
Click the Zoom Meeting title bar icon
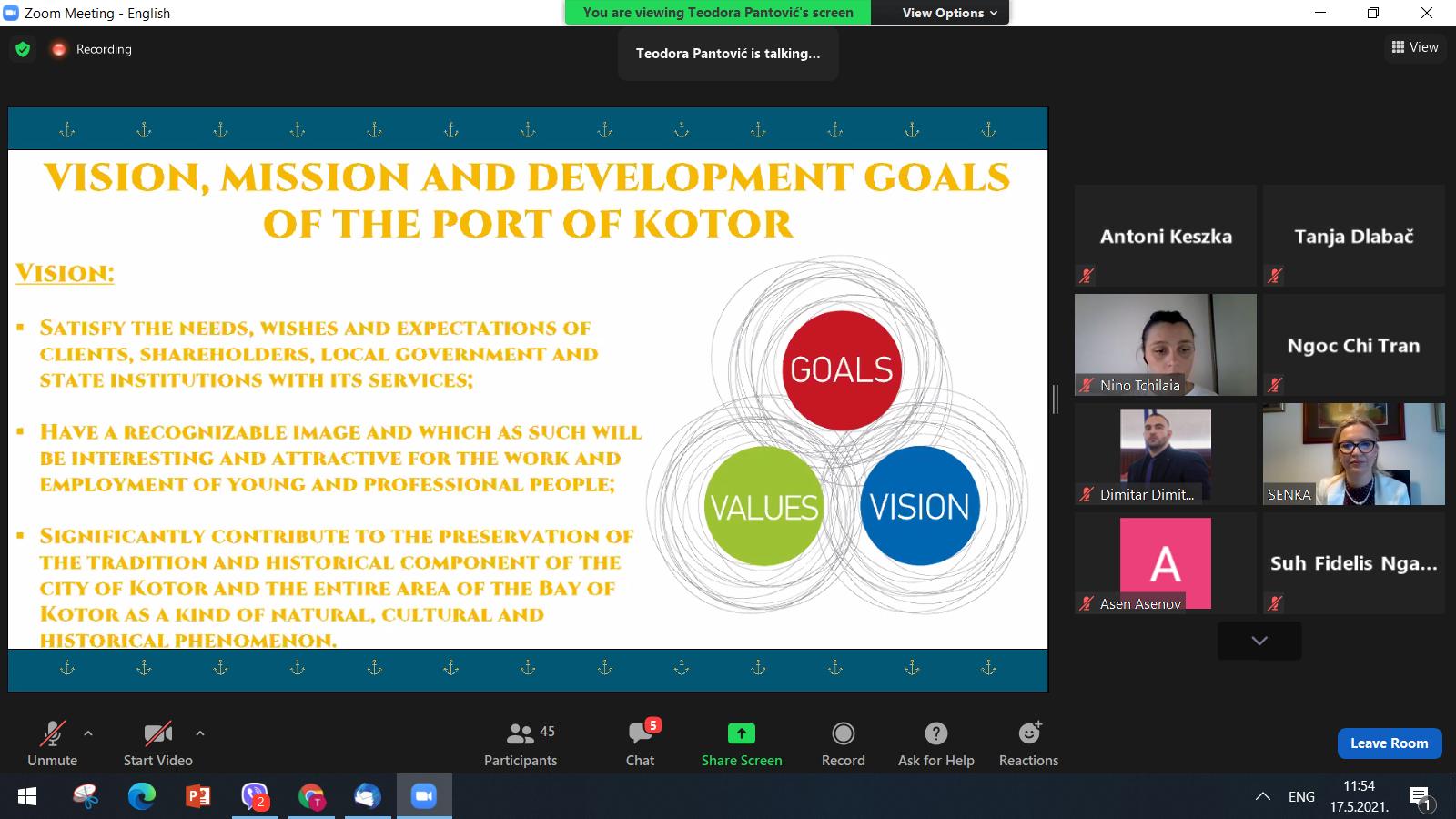tap(12, 13)
